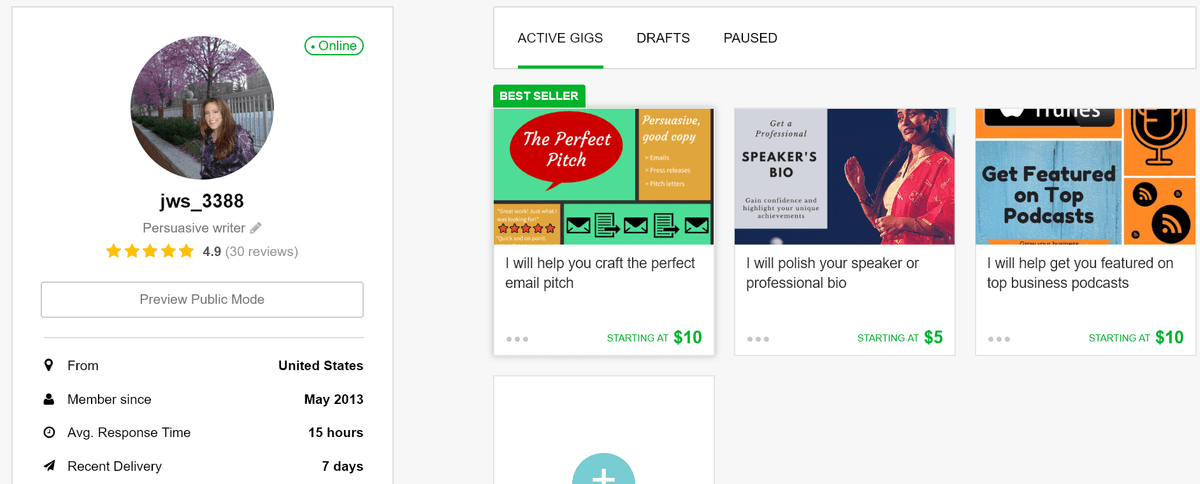Viewport: 1200px width, 484px height.
Task: Click the Persuasive writer tagline text
Action: (194, 228)
